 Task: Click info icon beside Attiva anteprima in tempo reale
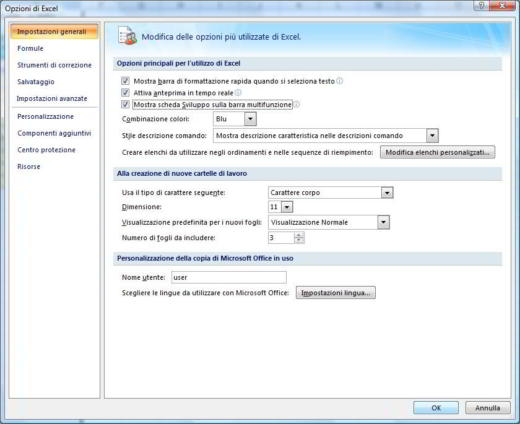[238, 93]
